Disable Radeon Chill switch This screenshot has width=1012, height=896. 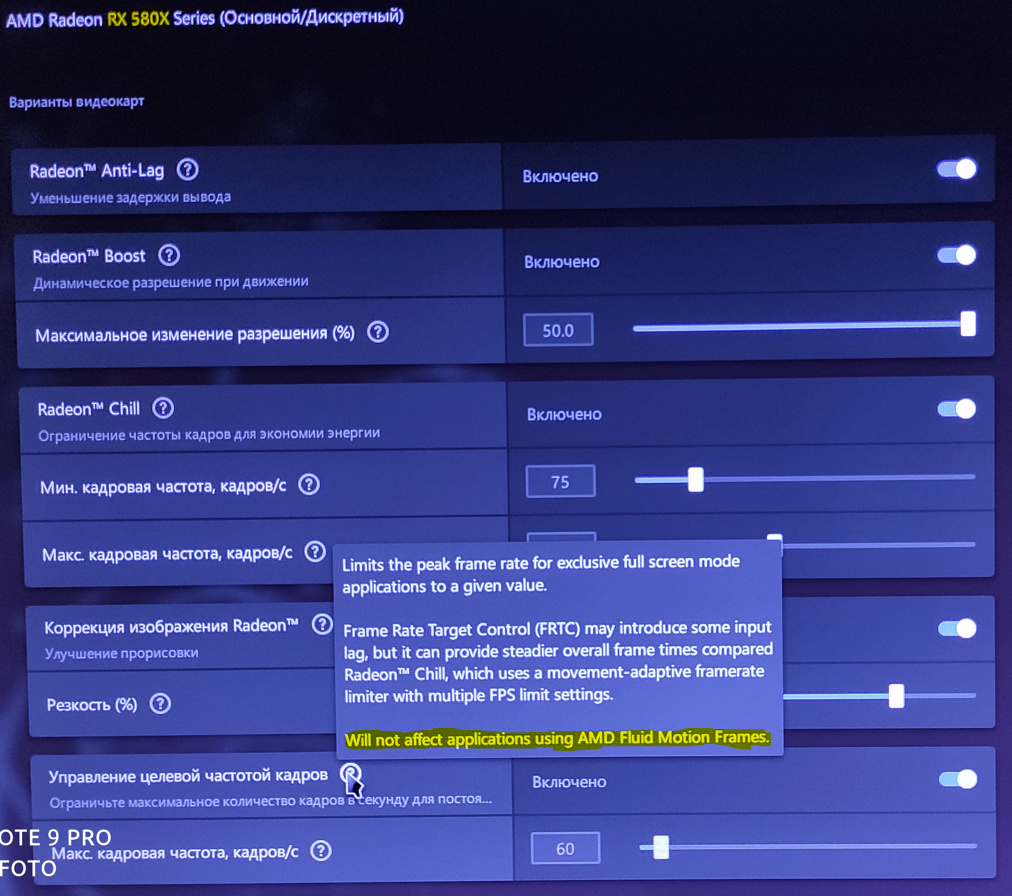tap(956, 409)
